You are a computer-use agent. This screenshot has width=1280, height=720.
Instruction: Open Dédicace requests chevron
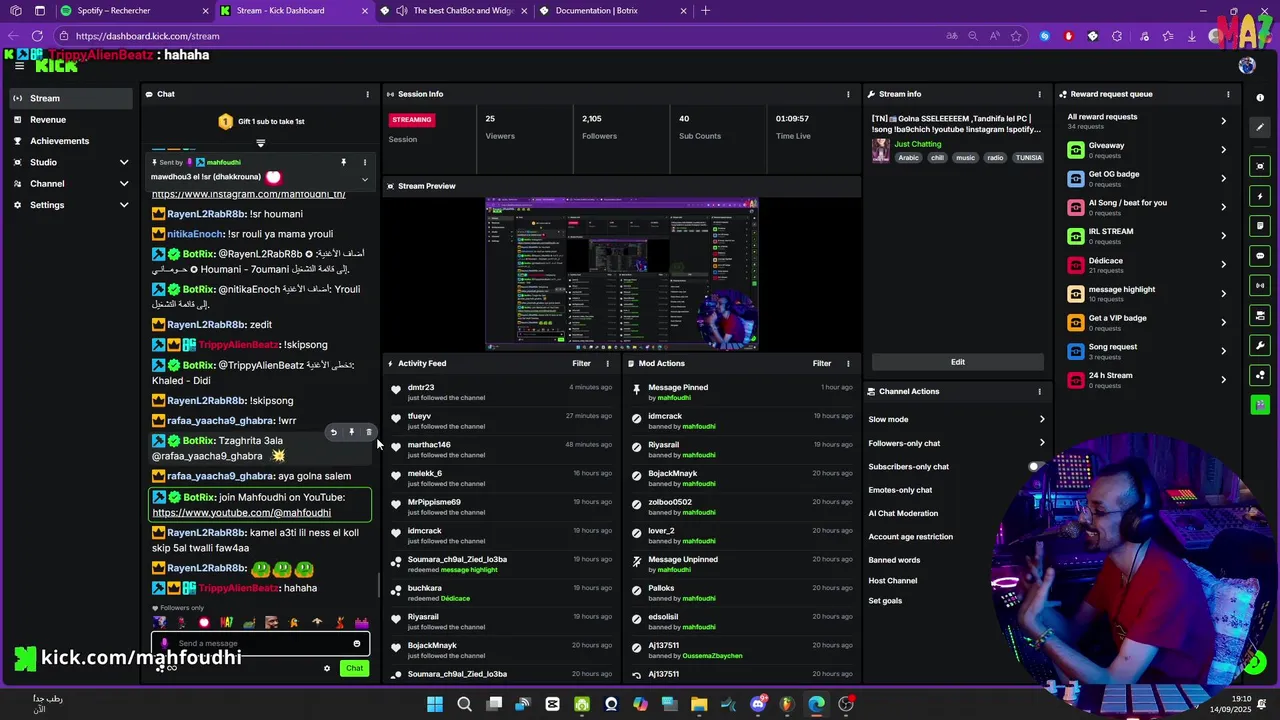1223,265
